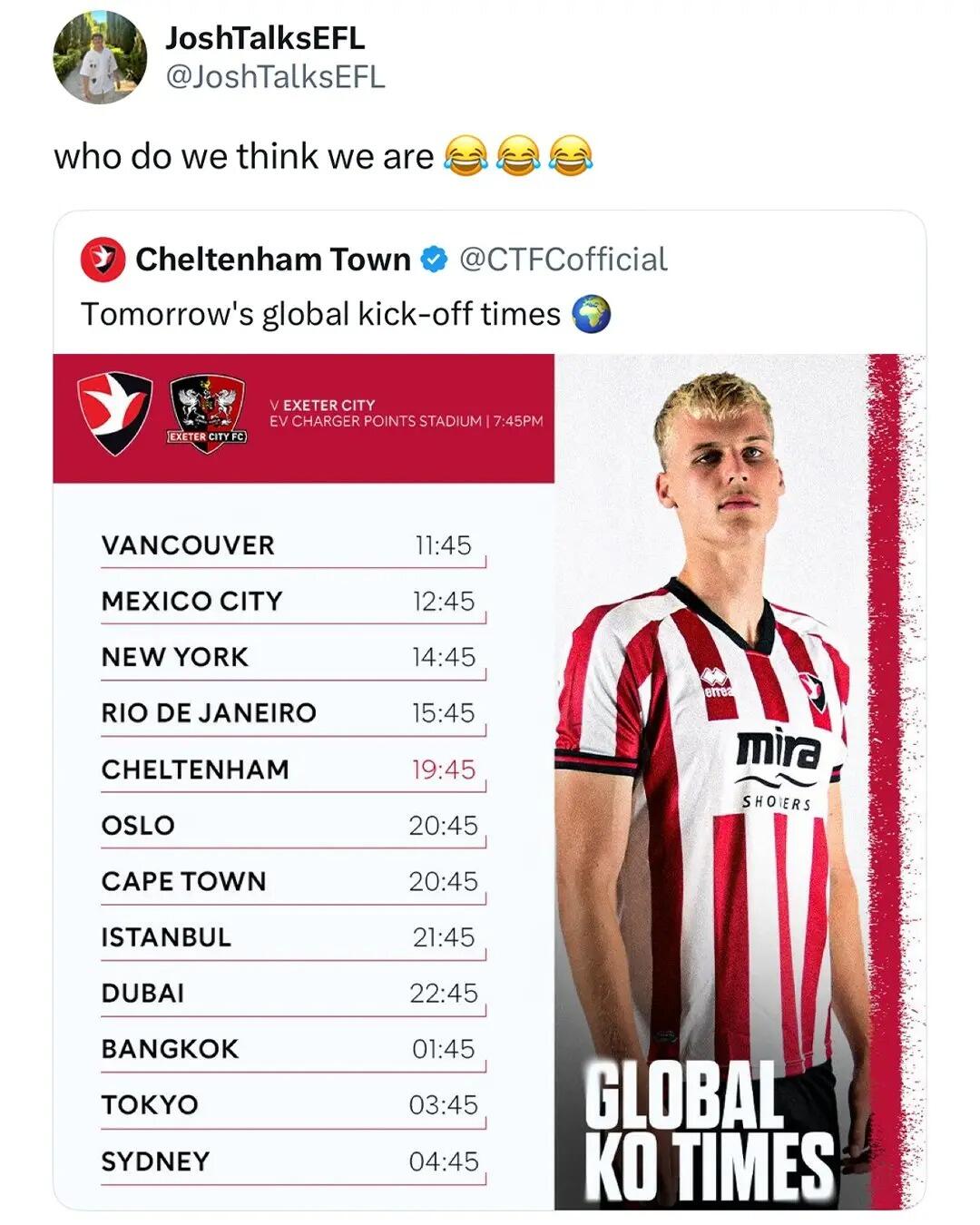Click the first laughing emoji

pos(465,156)
